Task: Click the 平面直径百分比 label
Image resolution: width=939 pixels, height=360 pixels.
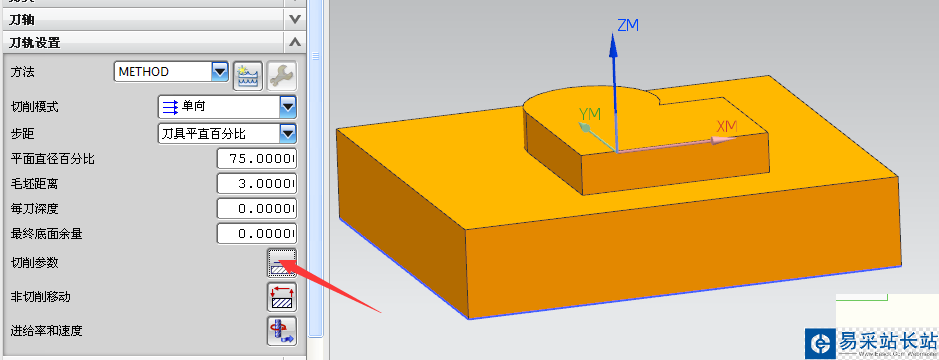Action: (x=53, y=160)
